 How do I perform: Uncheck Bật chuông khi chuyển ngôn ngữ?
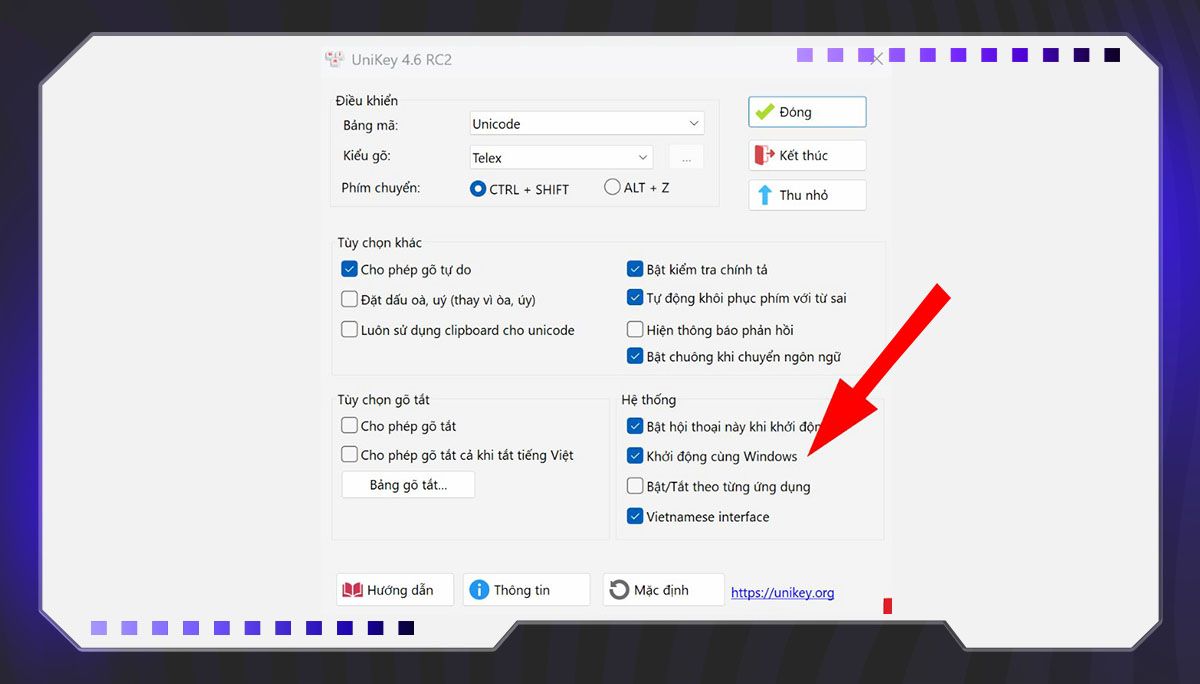pos(635,356)
